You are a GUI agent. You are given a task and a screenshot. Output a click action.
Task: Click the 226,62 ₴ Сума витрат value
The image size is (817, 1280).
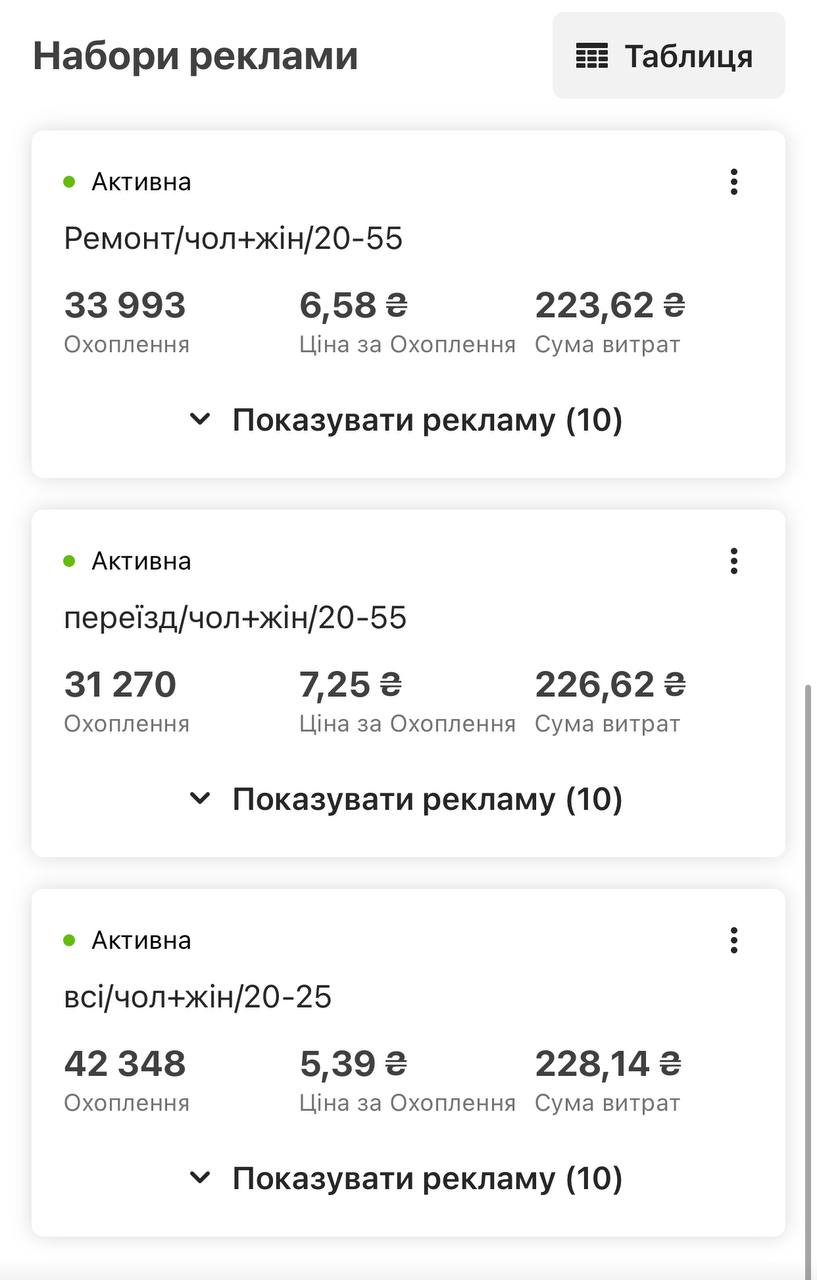coord(610,685)
